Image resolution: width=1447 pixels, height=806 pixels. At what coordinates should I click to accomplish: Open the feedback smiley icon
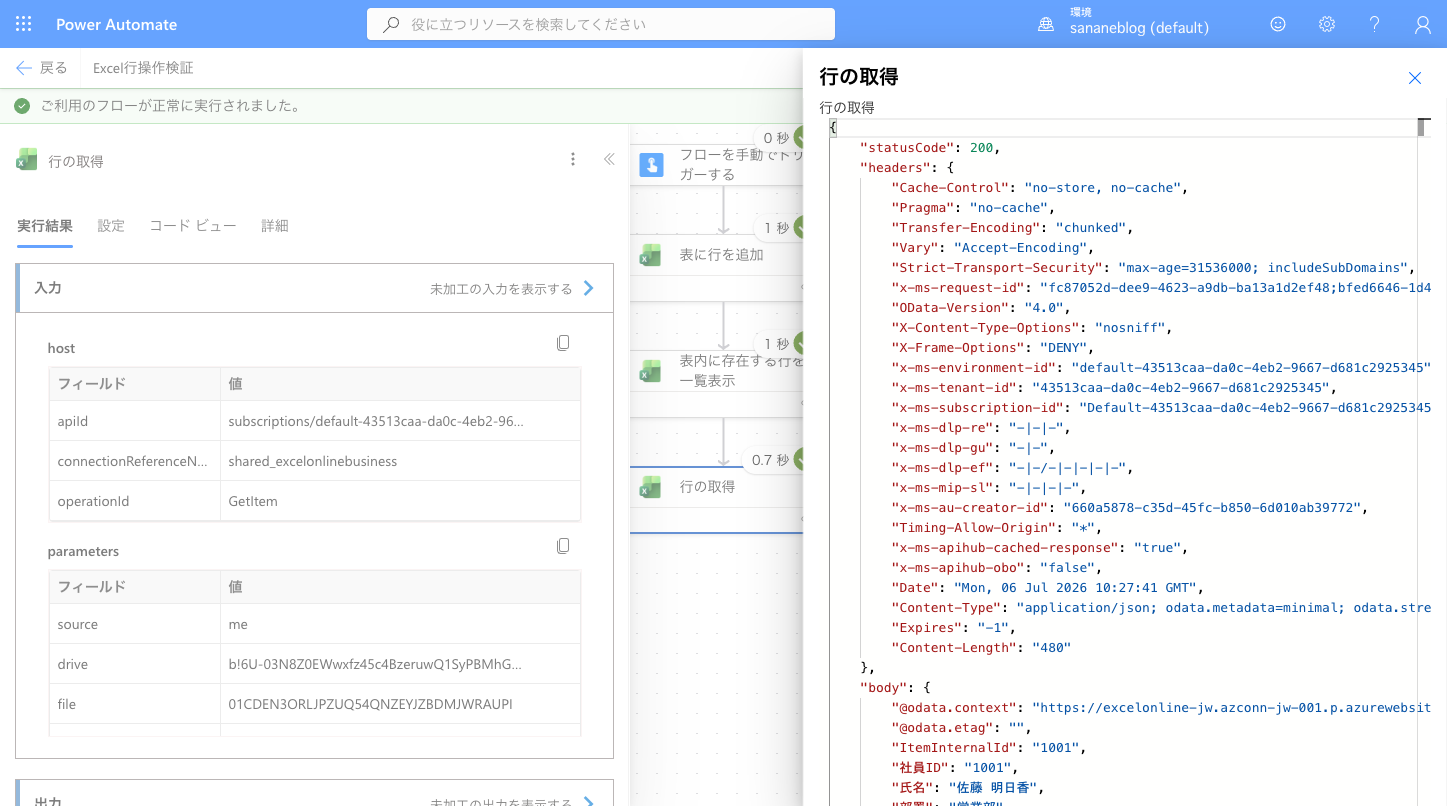1278,24
